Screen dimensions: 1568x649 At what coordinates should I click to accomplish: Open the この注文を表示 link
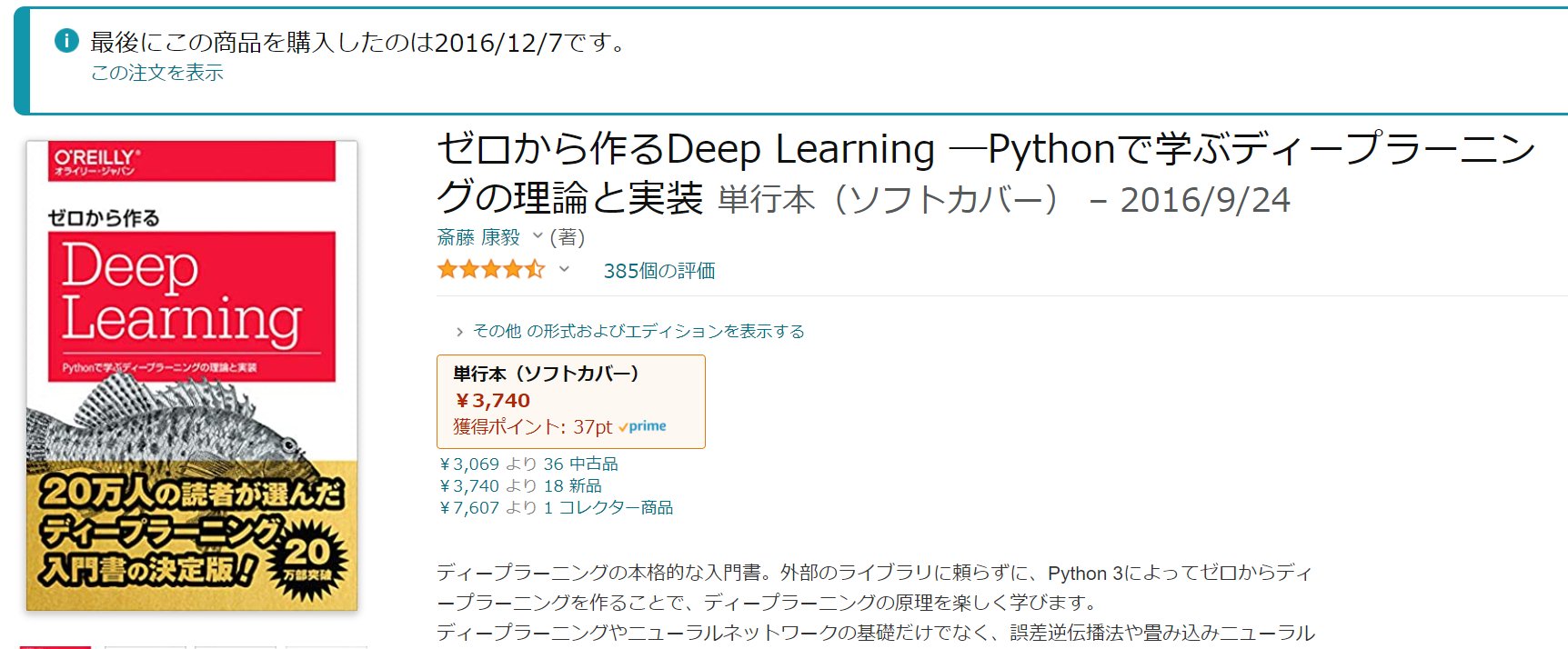157,73
